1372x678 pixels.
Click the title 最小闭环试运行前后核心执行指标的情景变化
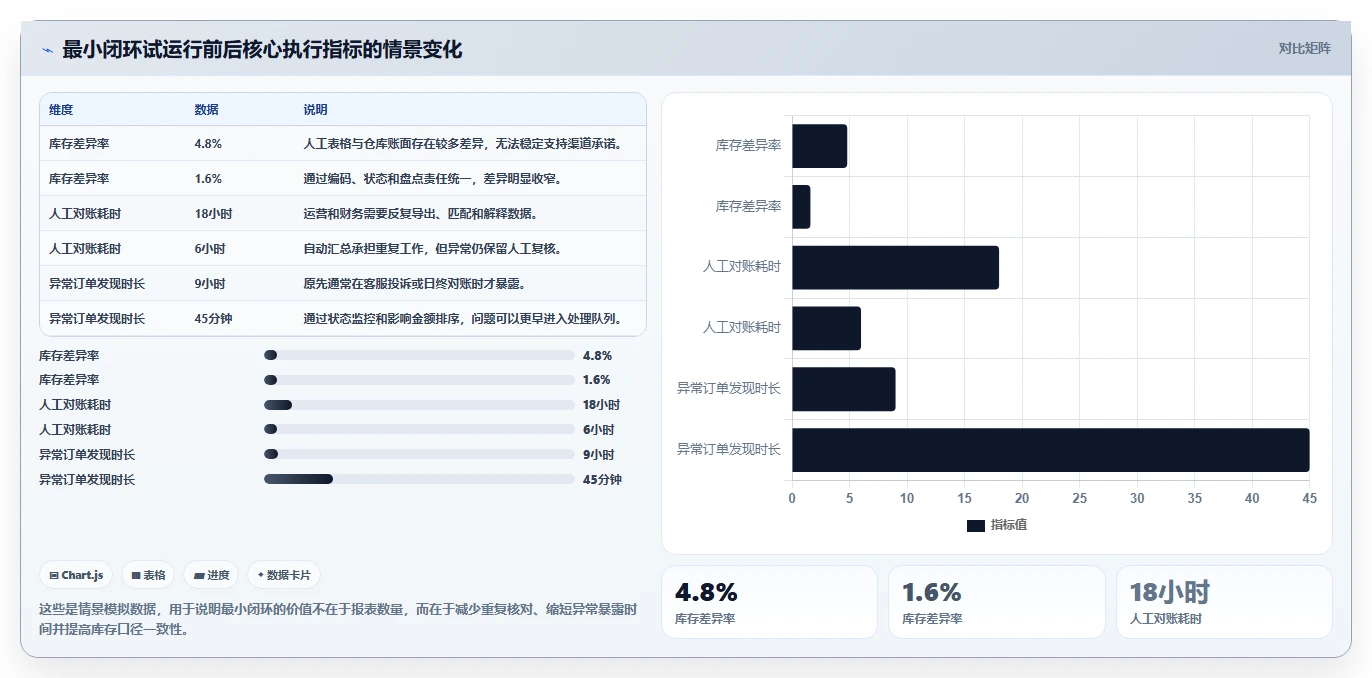point(262,50)
